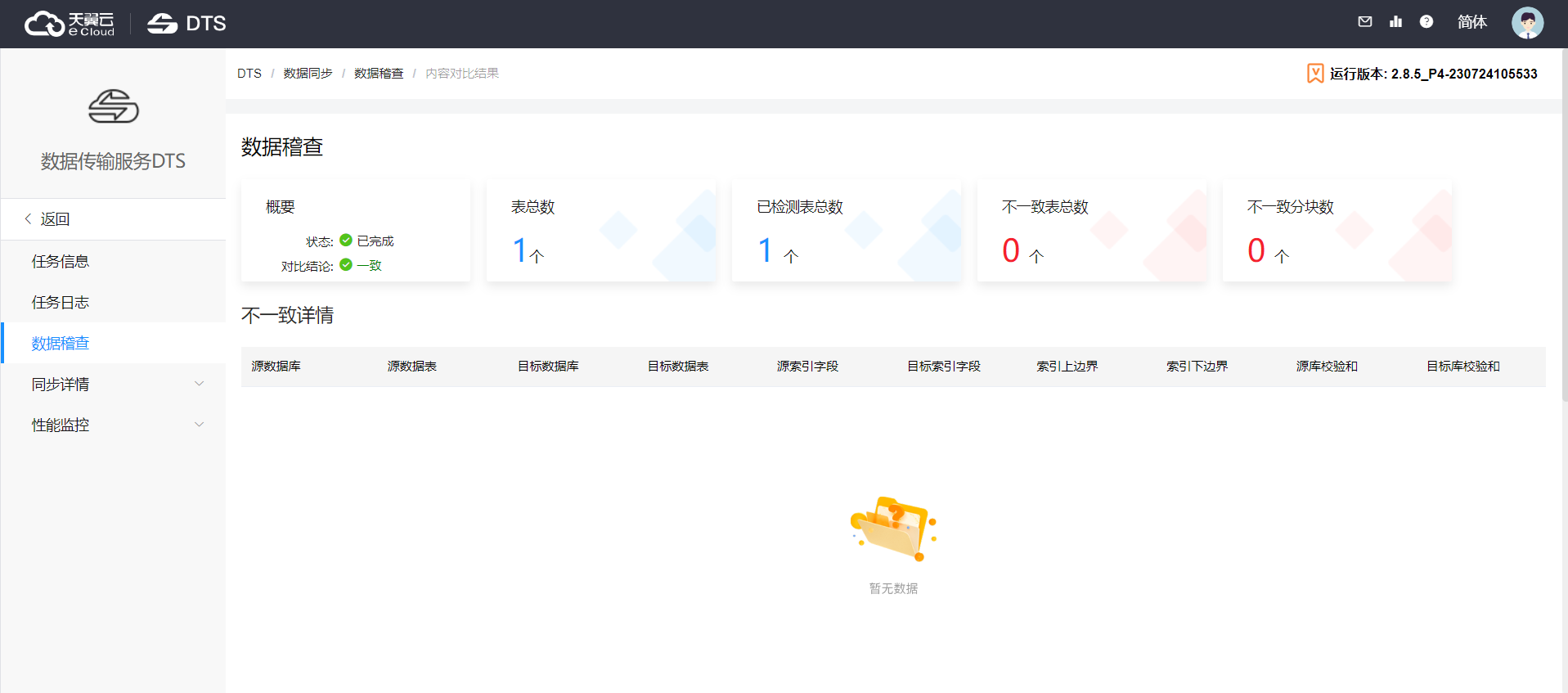Click the 不一致表总数 summary card

1091,231
